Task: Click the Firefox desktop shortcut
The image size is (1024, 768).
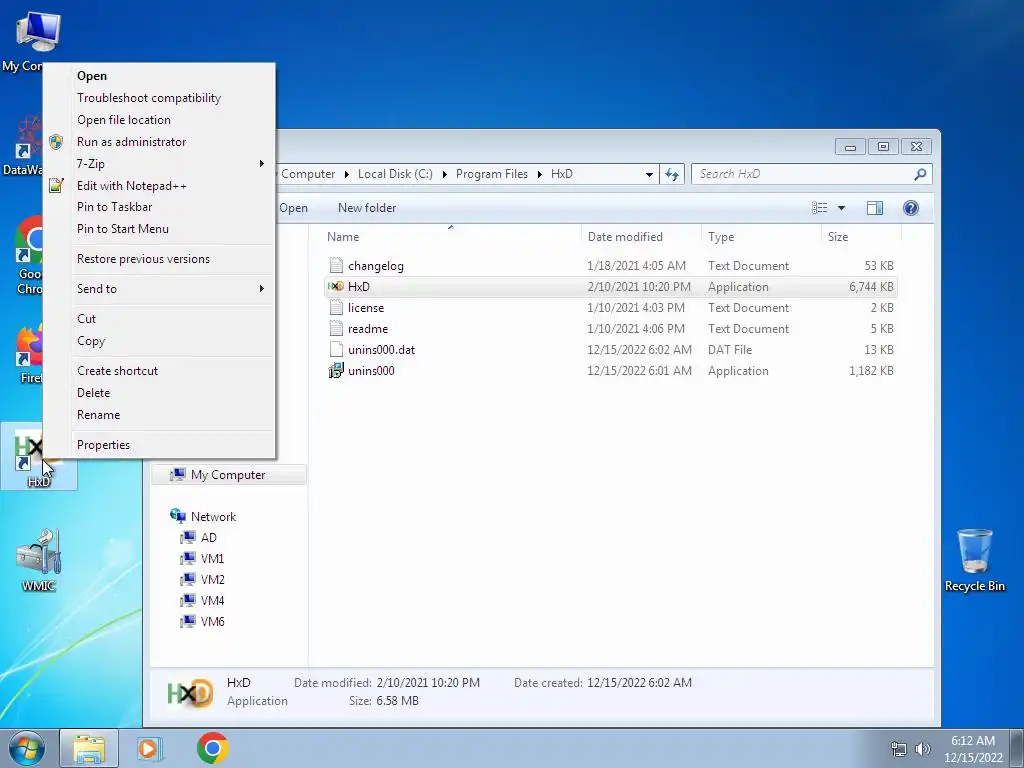Action: coord(30,354)
